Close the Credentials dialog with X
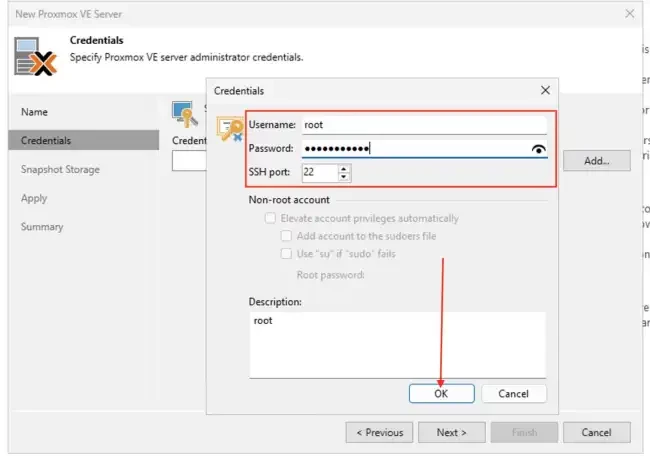The image size is (650, 460). 545,90
